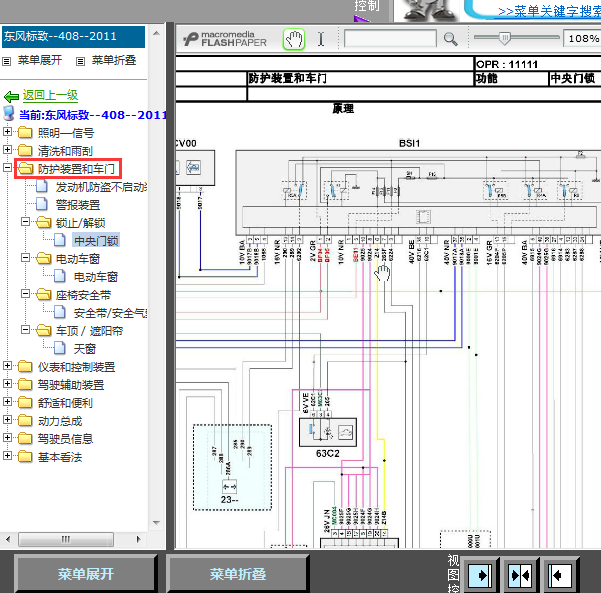Go back via 返回上一级 link
601x593 pixels.
pyautogui.click(x=50, y=95)
